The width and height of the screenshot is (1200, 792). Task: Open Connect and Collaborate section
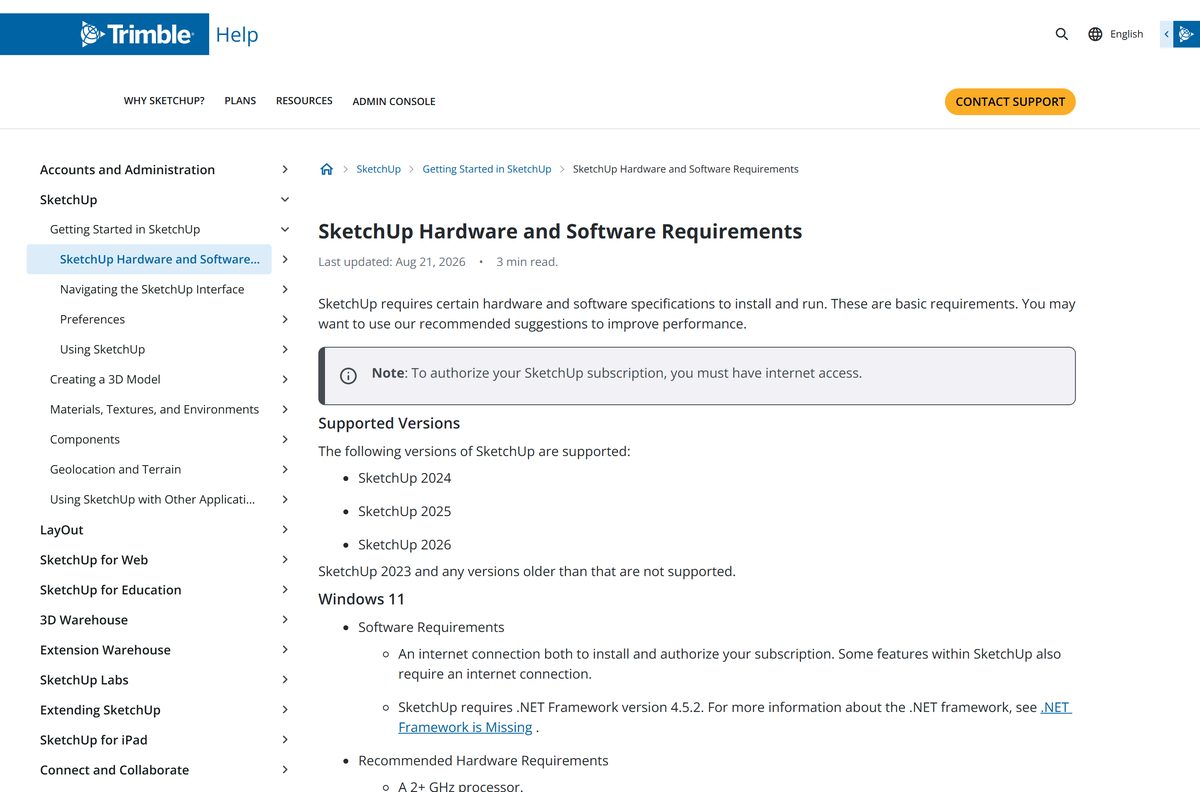coord(114,770)
